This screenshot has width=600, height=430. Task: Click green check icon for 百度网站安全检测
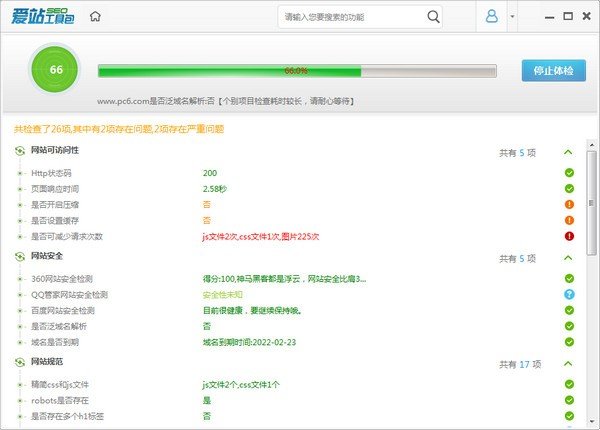569,310
